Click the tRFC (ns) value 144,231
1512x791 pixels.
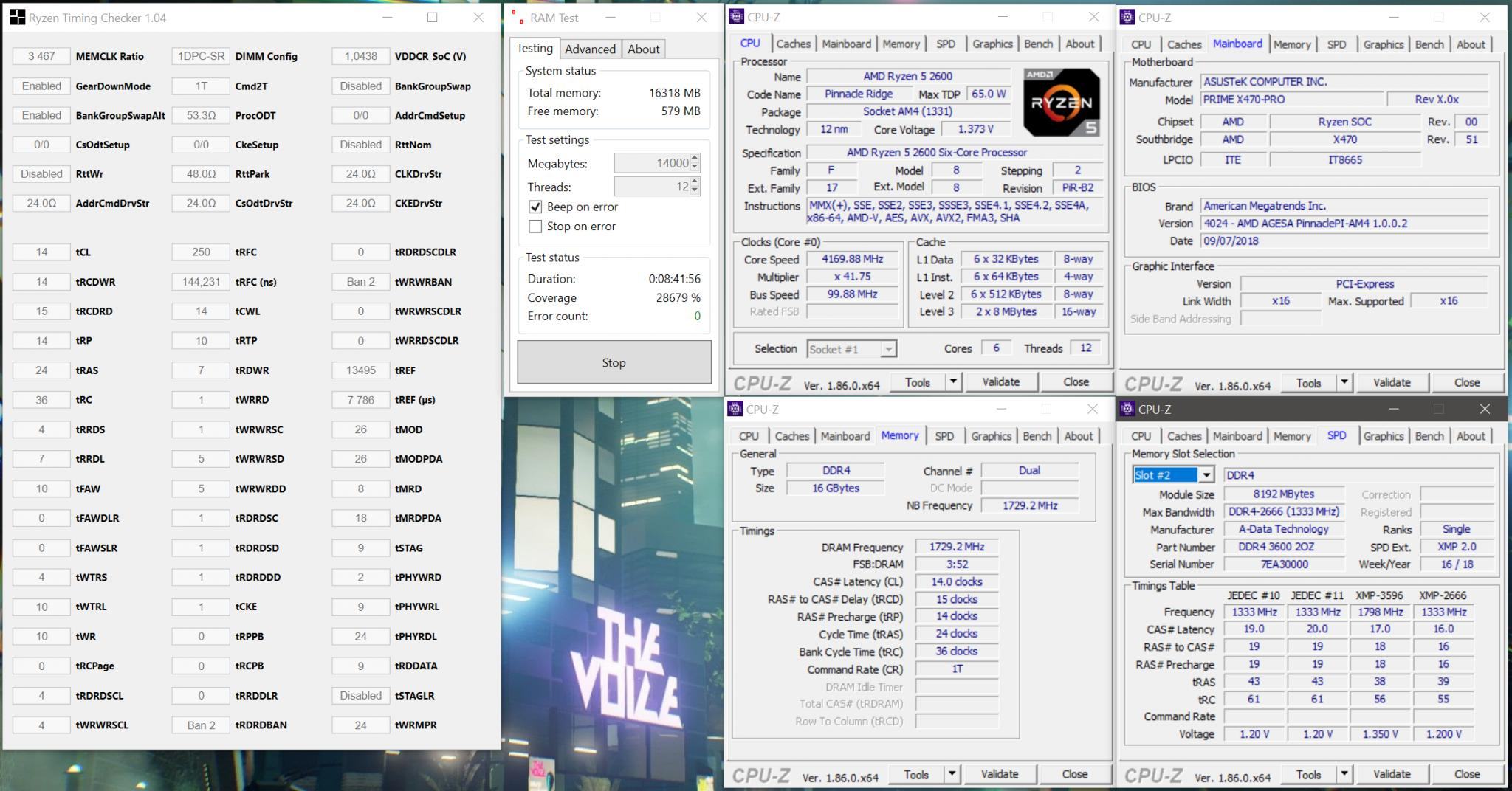coord(201,282)
